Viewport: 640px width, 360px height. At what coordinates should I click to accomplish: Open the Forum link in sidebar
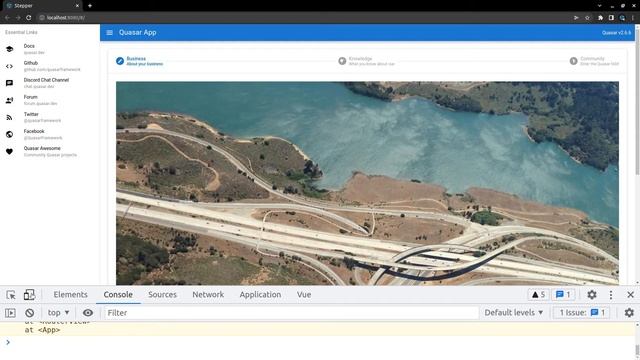point(50,100)
